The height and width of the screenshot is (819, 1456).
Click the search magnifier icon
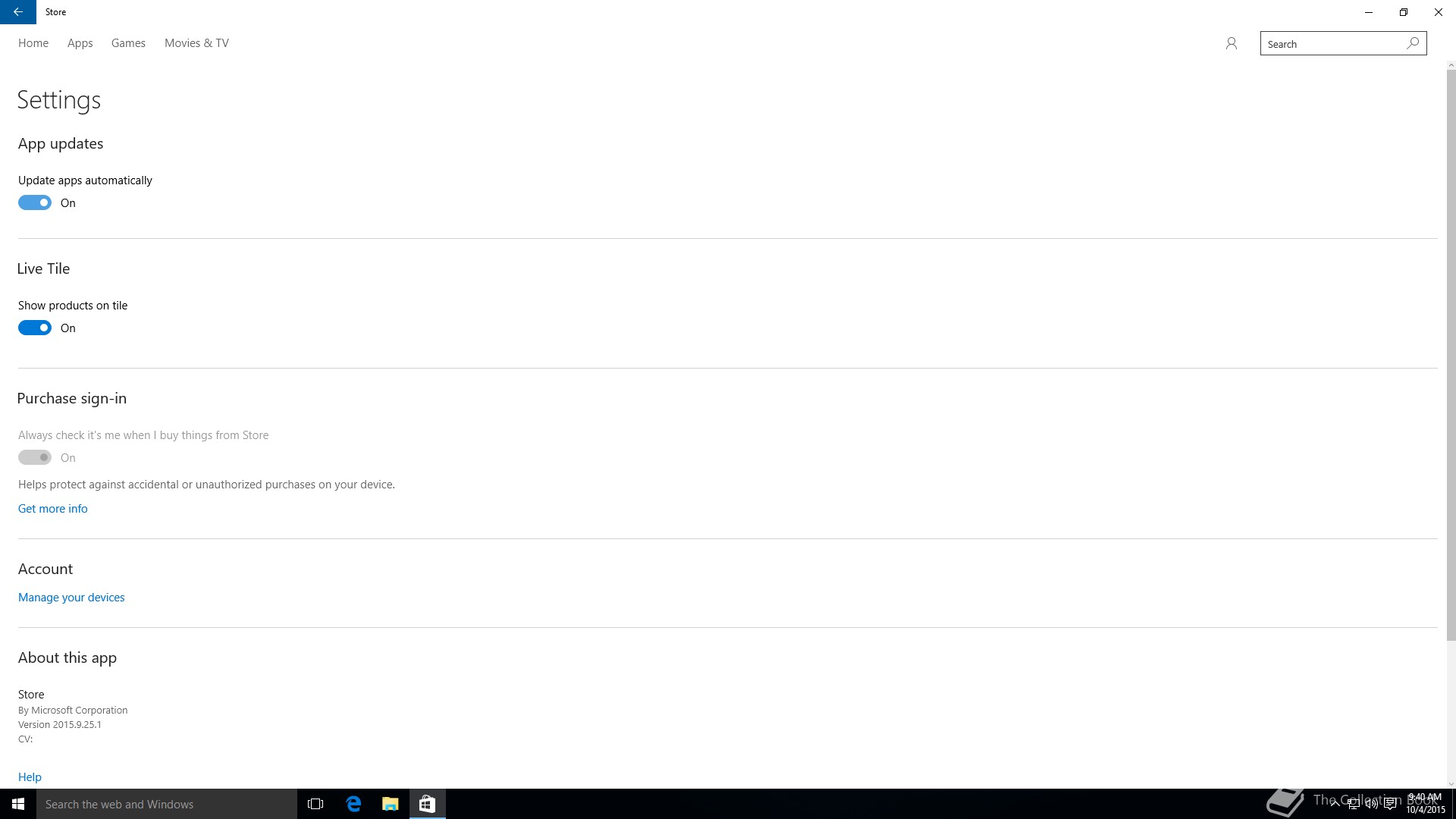[1413, 43]
